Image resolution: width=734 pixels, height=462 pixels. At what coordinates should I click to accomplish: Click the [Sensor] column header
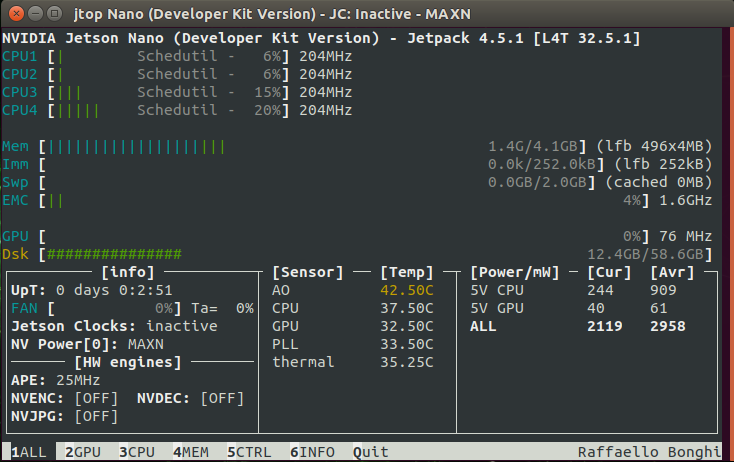point(308,272)
